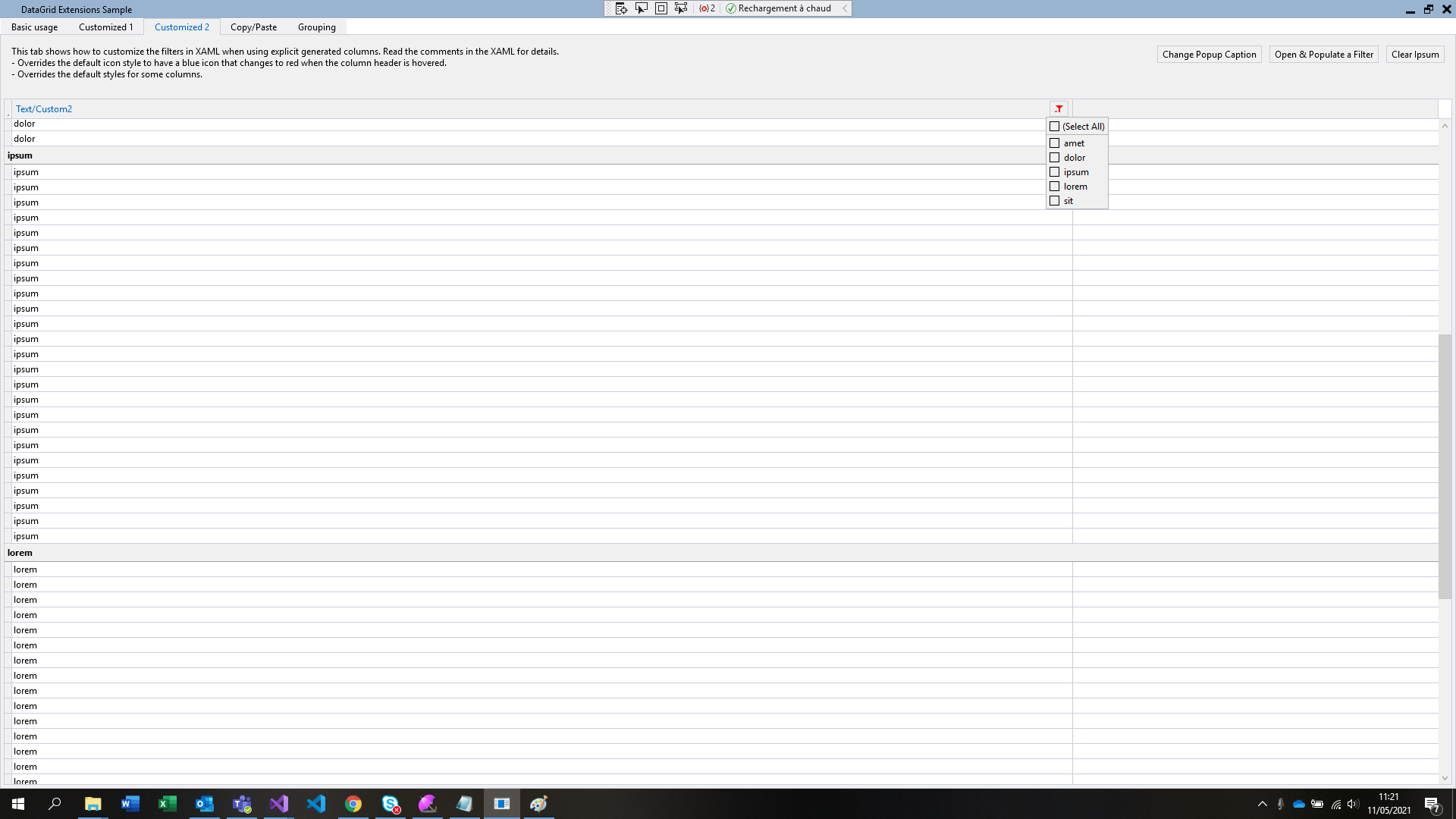Click the Open & Populate a Filter button
The width and height of the screenshot is (1456, 819).
[x=1323, y=55]
